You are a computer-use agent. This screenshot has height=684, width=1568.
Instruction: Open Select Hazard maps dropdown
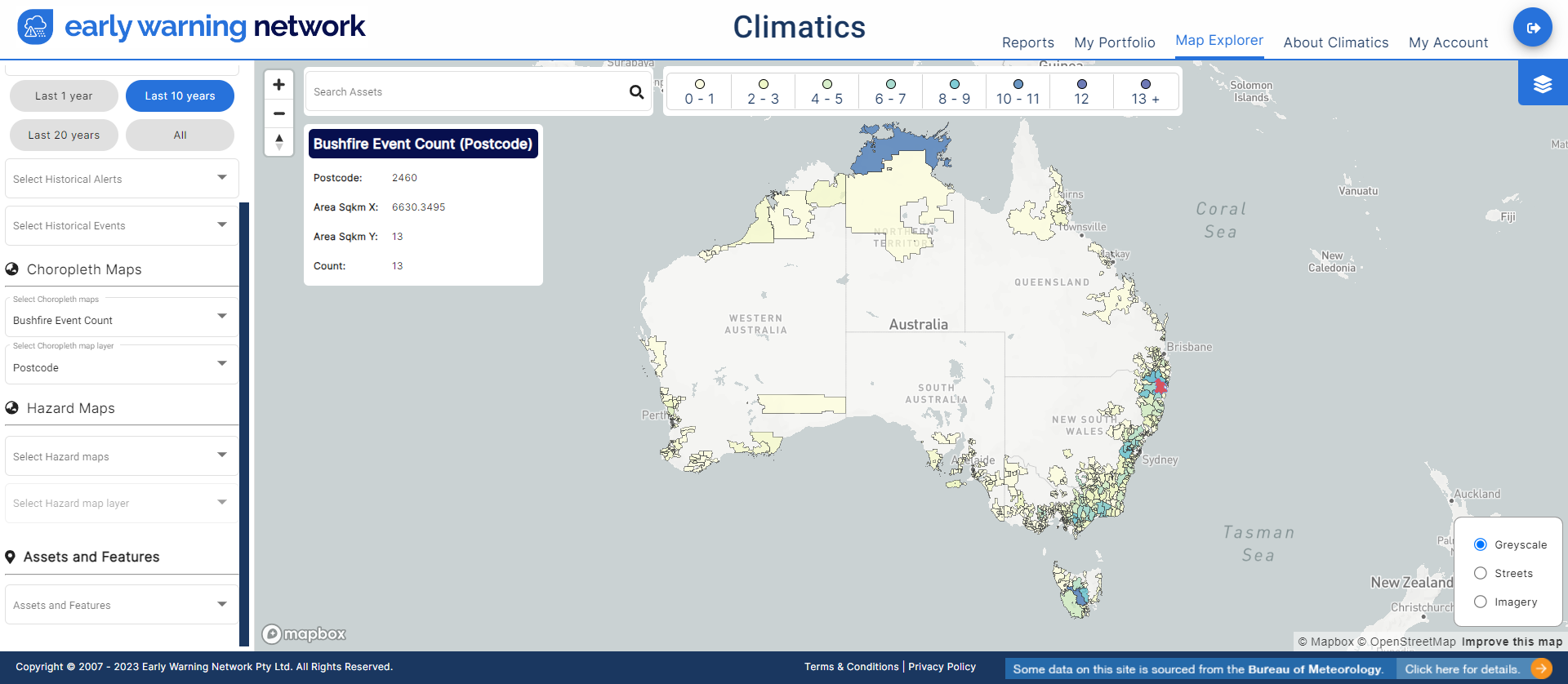(x=122, y=456)
